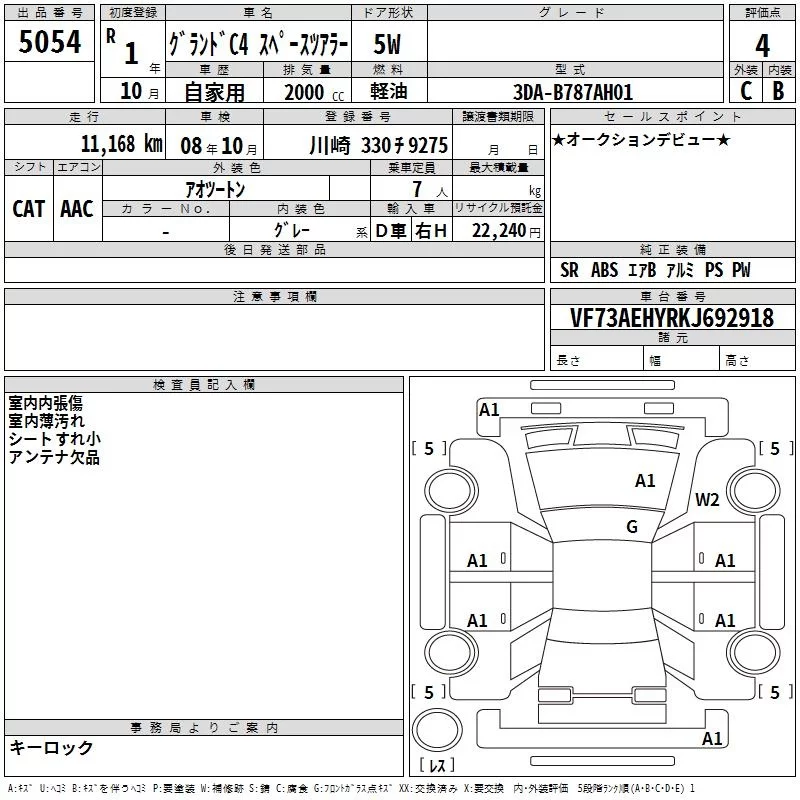800x800 pixels.
Task: Click the fuel type 軽油
Action: [389, 91]
